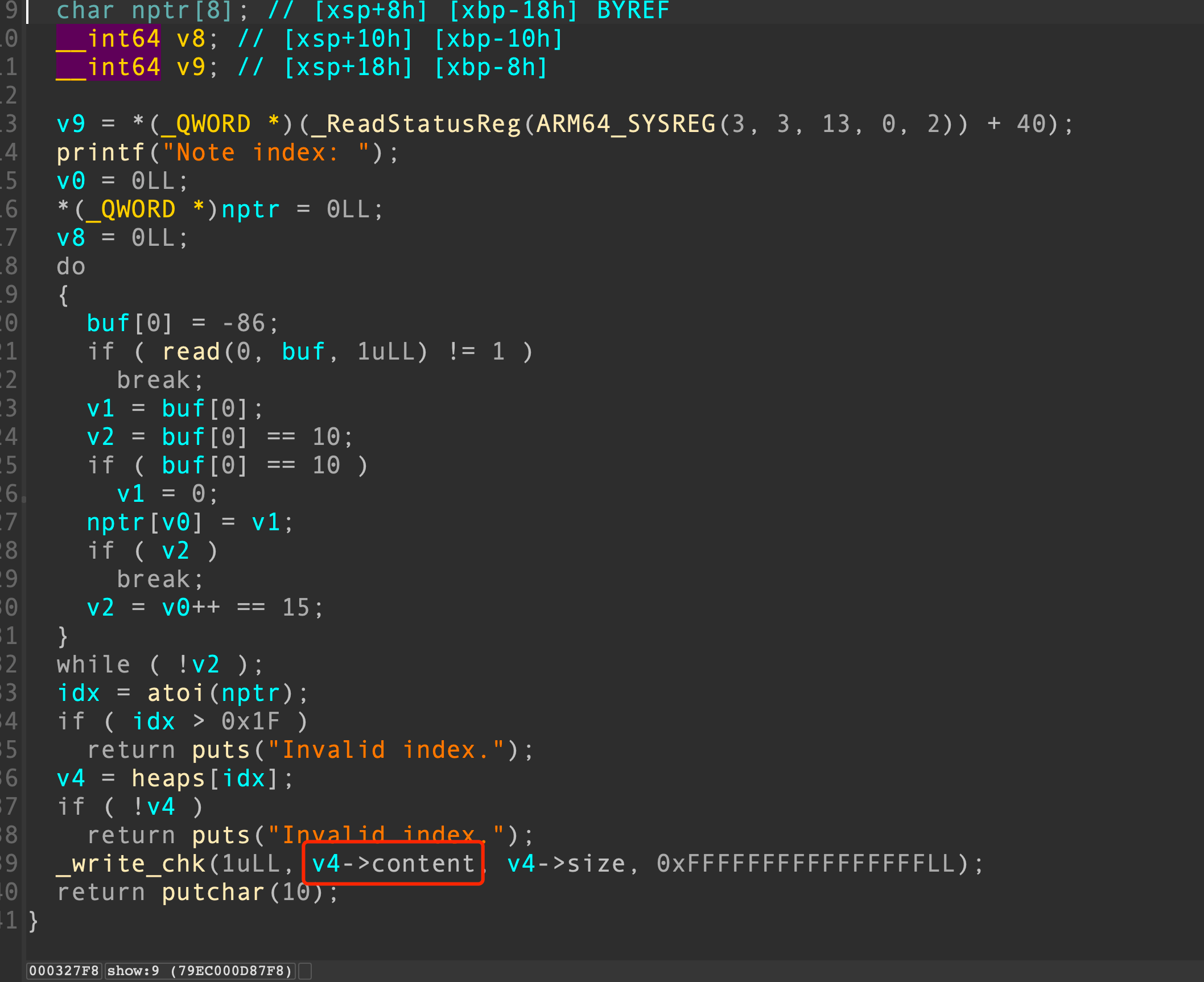Viewport: 1204px width, 982px height.
Task: Click the __int64 type before v8
Action: tap(108, 39)
